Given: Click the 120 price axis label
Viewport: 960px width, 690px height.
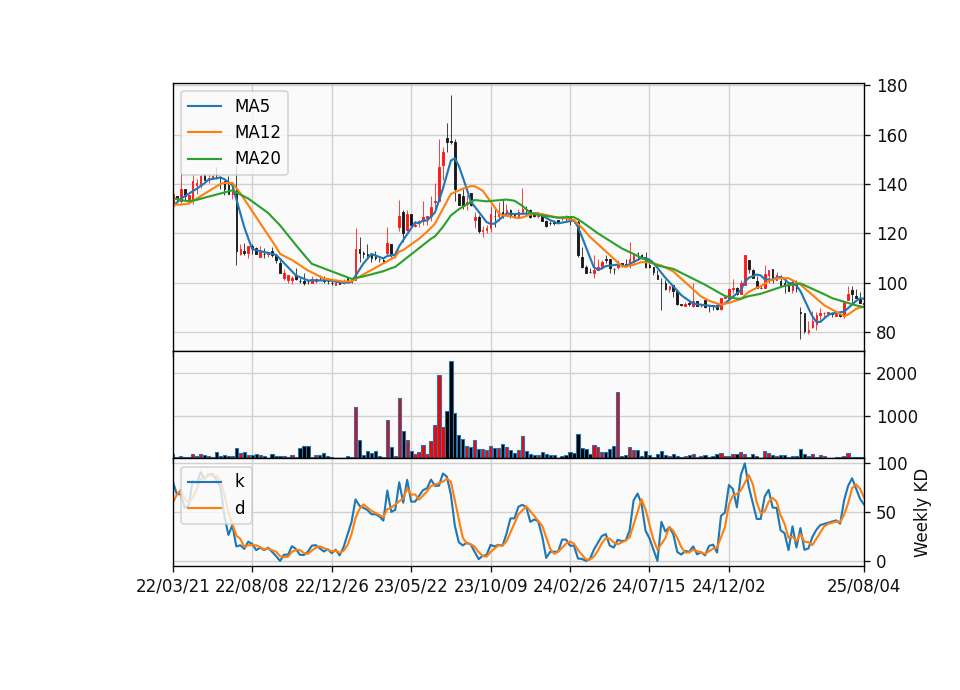Looking at the screenshot, I should [891, 234].
